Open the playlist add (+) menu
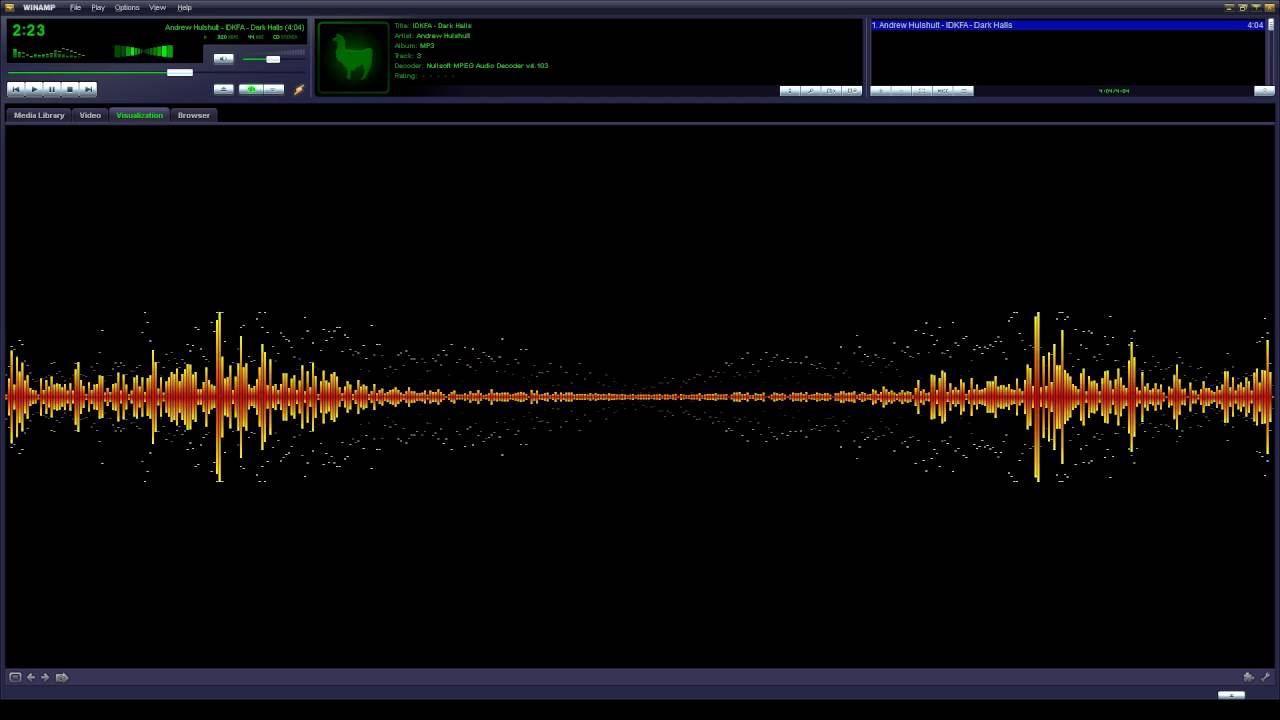Image resolution: width=1280 pixels, height=720 pixels. click(880, 90)
